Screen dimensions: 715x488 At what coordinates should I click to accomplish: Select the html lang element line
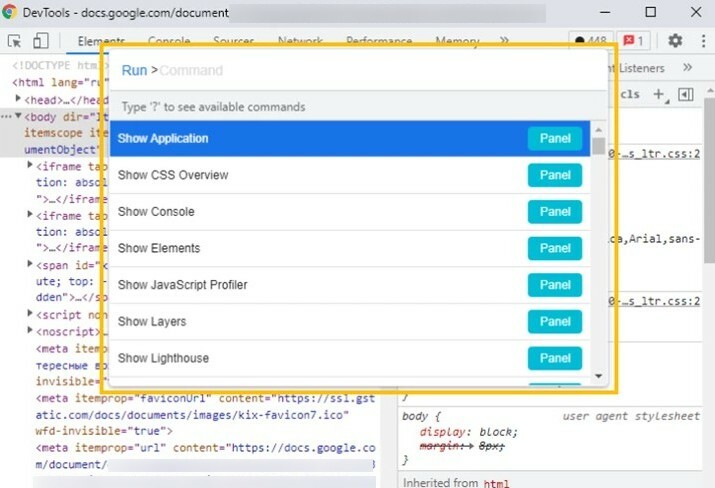click(59, 83)
